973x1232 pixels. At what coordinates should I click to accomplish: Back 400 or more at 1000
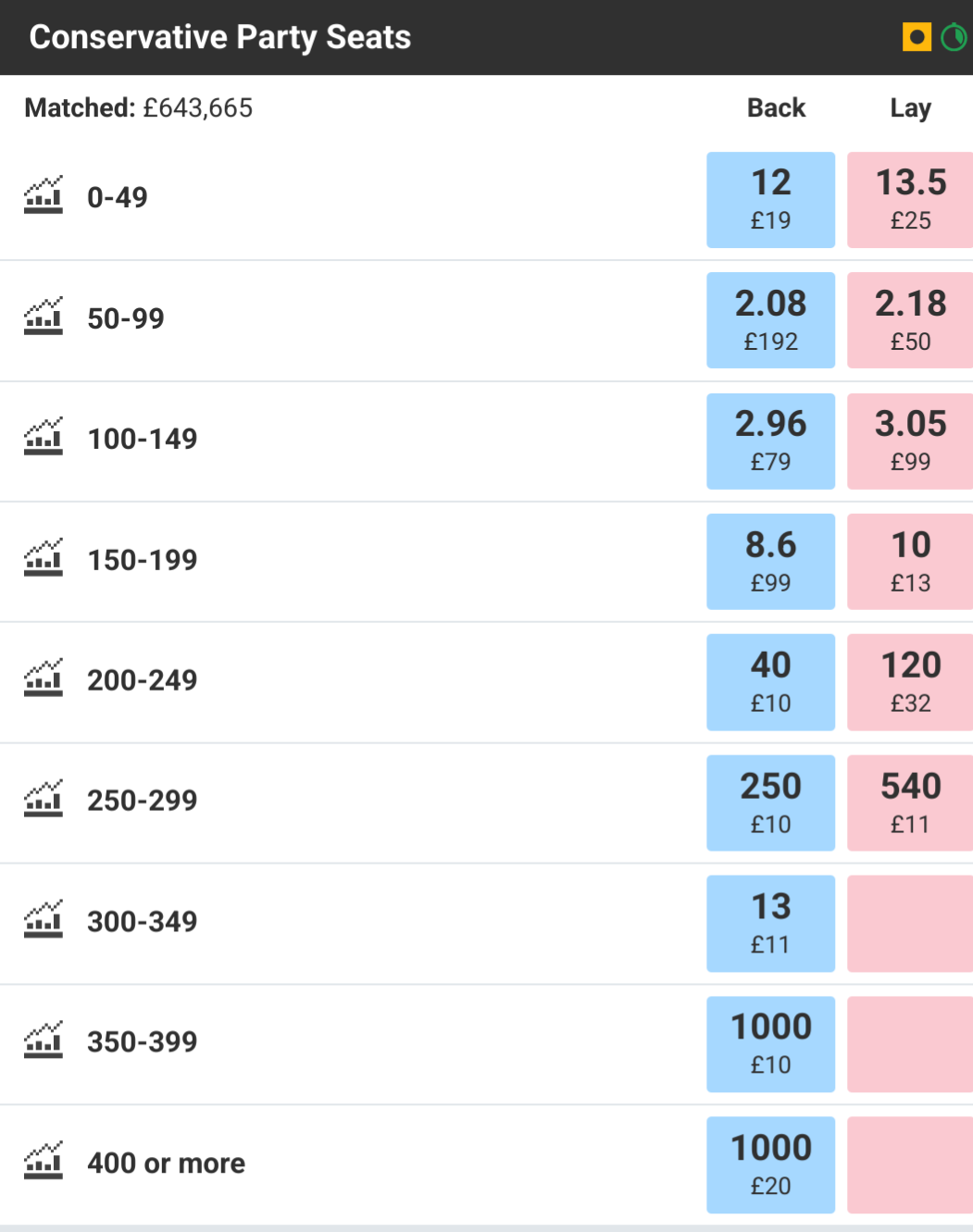pyautogui.click(x=770, y=1165)
